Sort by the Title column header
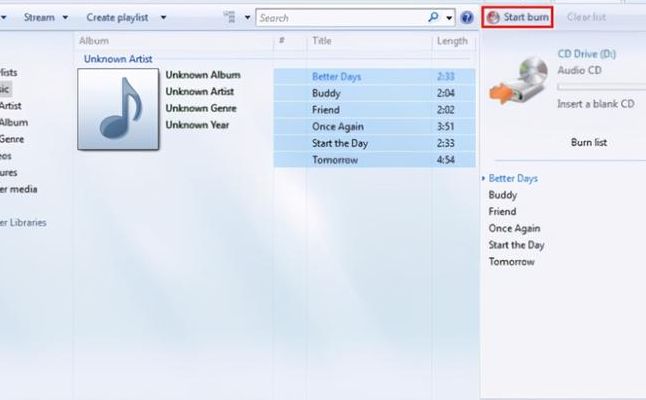 322,41
